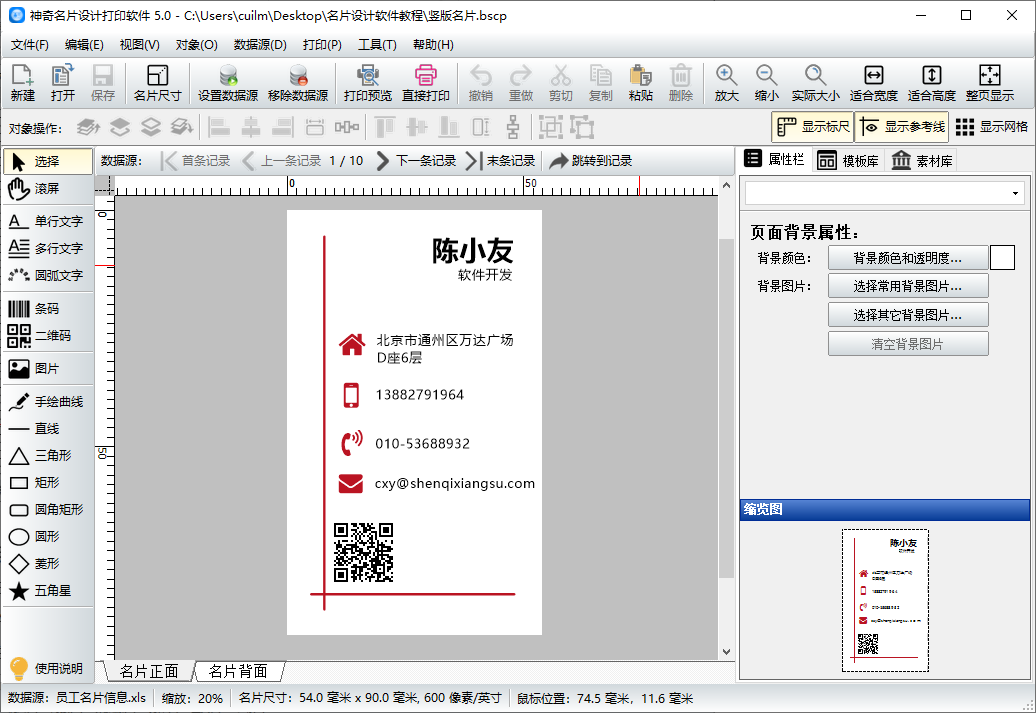The height and width of the screenshot is (713, 1036).
Task: Select the 直线 line tool
Action: tap(48, 429)
